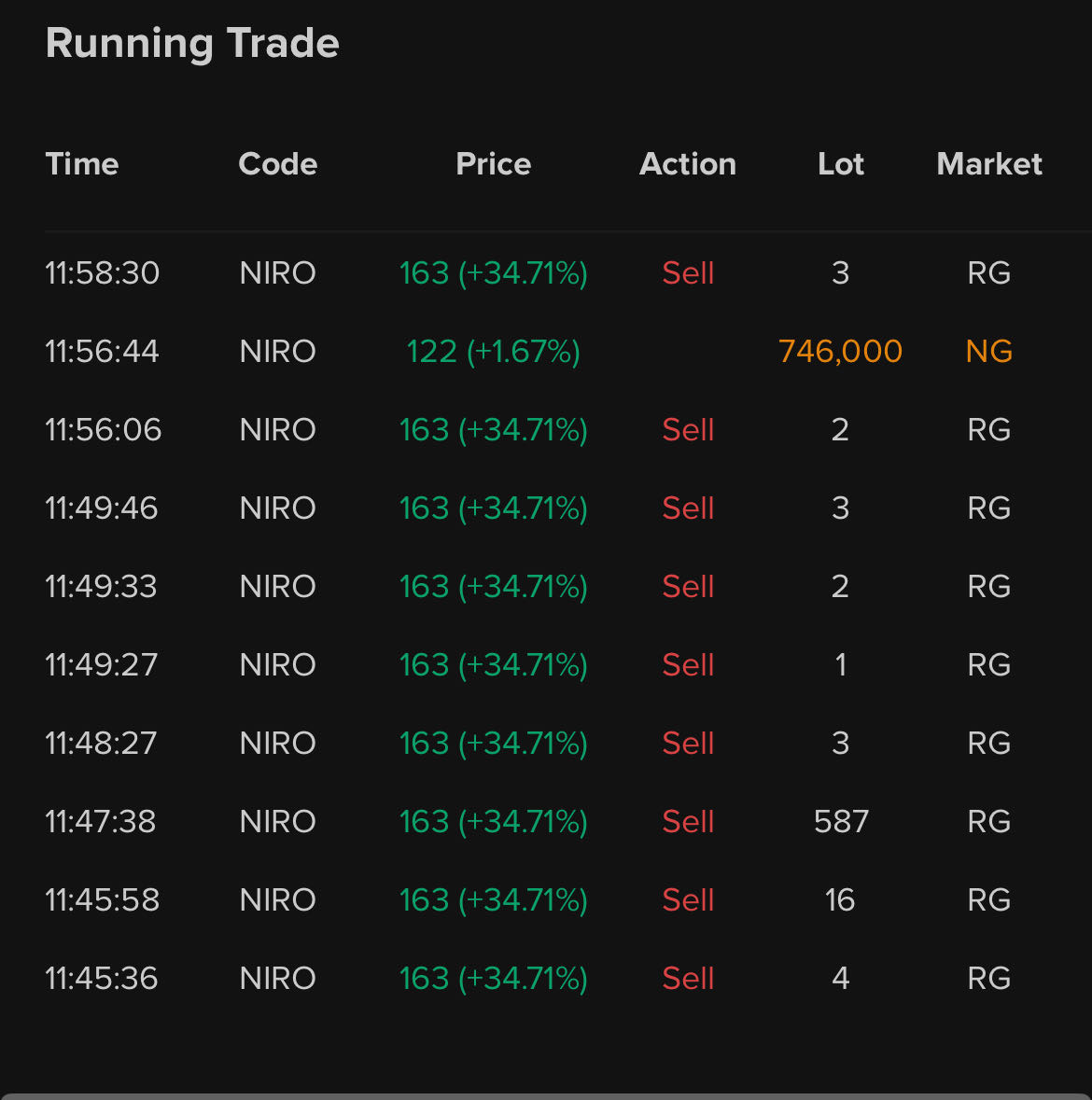The height and width of the screenshot is (1100, 1092).
Task: Sort the table by the Time column
Action: point(82,164)
